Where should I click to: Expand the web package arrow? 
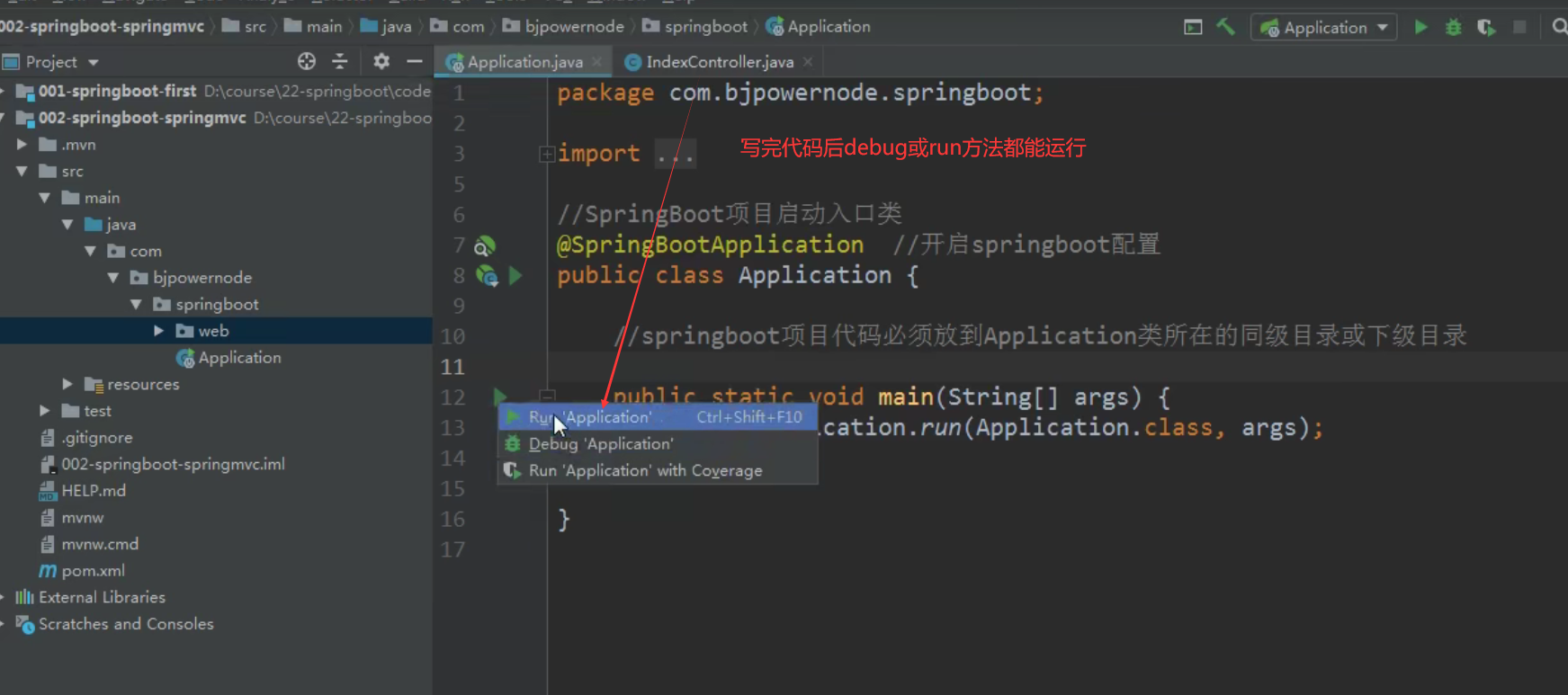[x=158, y=331]
